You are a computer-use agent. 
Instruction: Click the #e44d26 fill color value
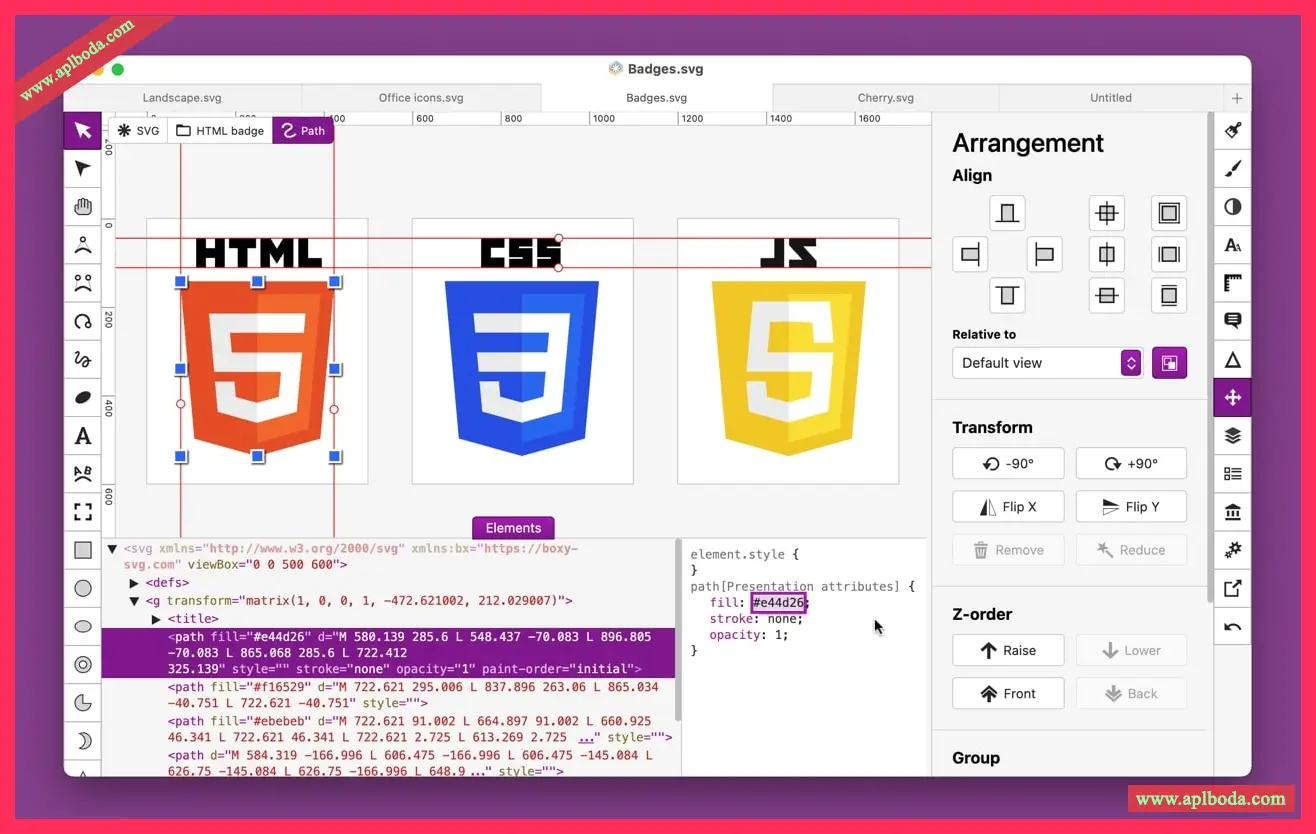778,603
